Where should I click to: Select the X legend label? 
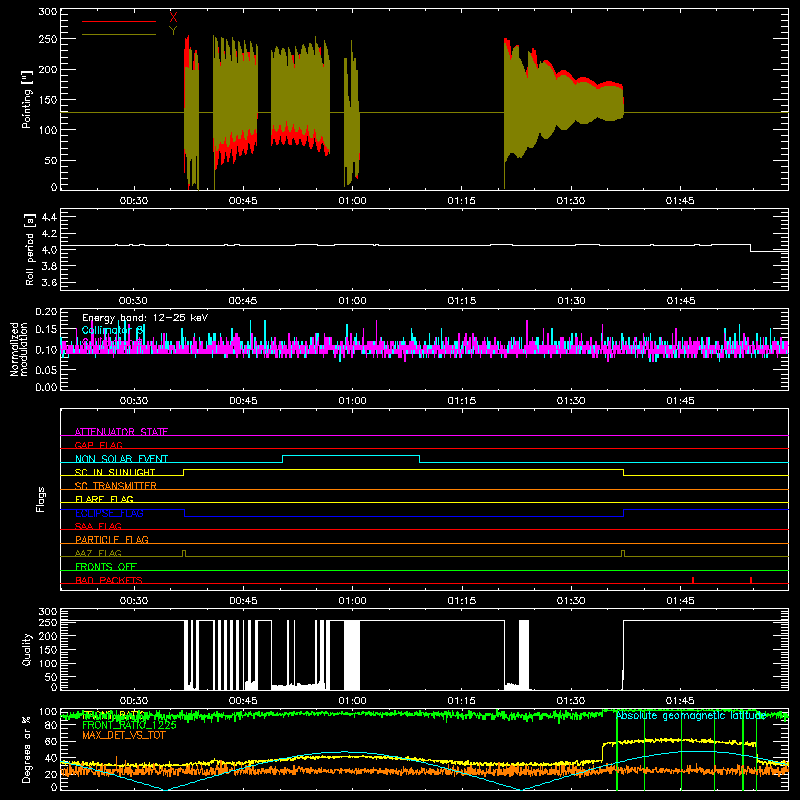coord(173,18)
